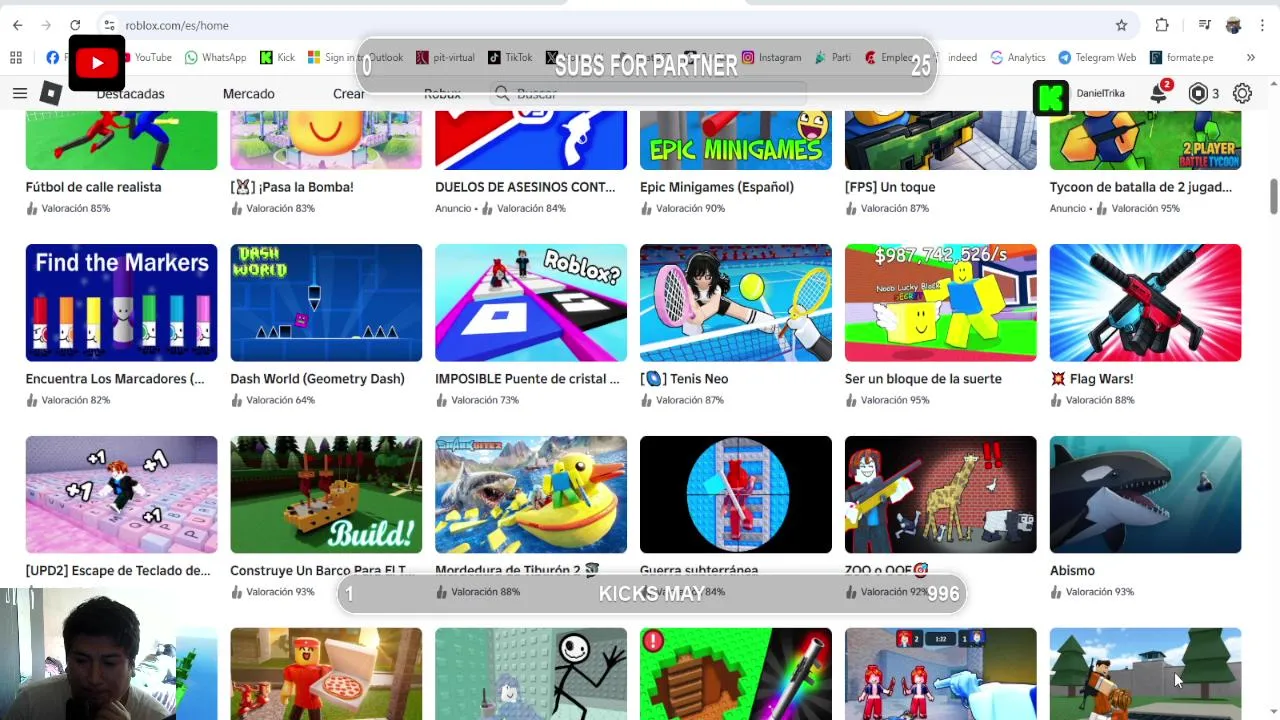Open the TikTok bookmark
The image size is (1280, 720).
coord(510,57)
